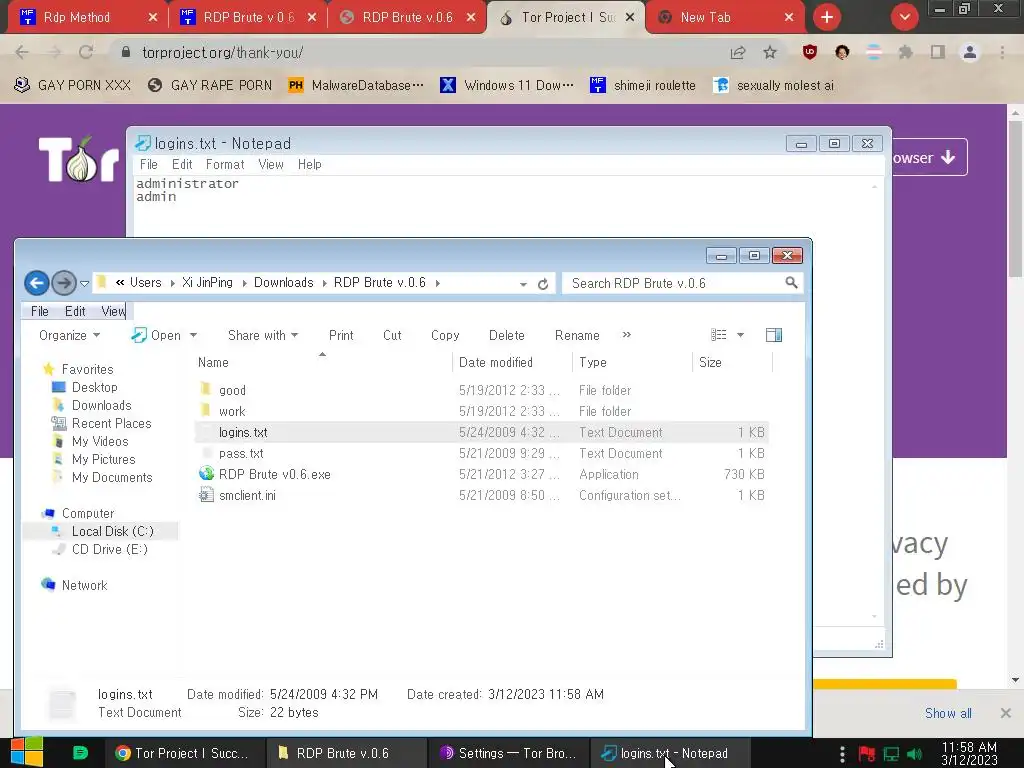Click the network icon in system tray
This screenshot has width=1024, height=768.
891,754
